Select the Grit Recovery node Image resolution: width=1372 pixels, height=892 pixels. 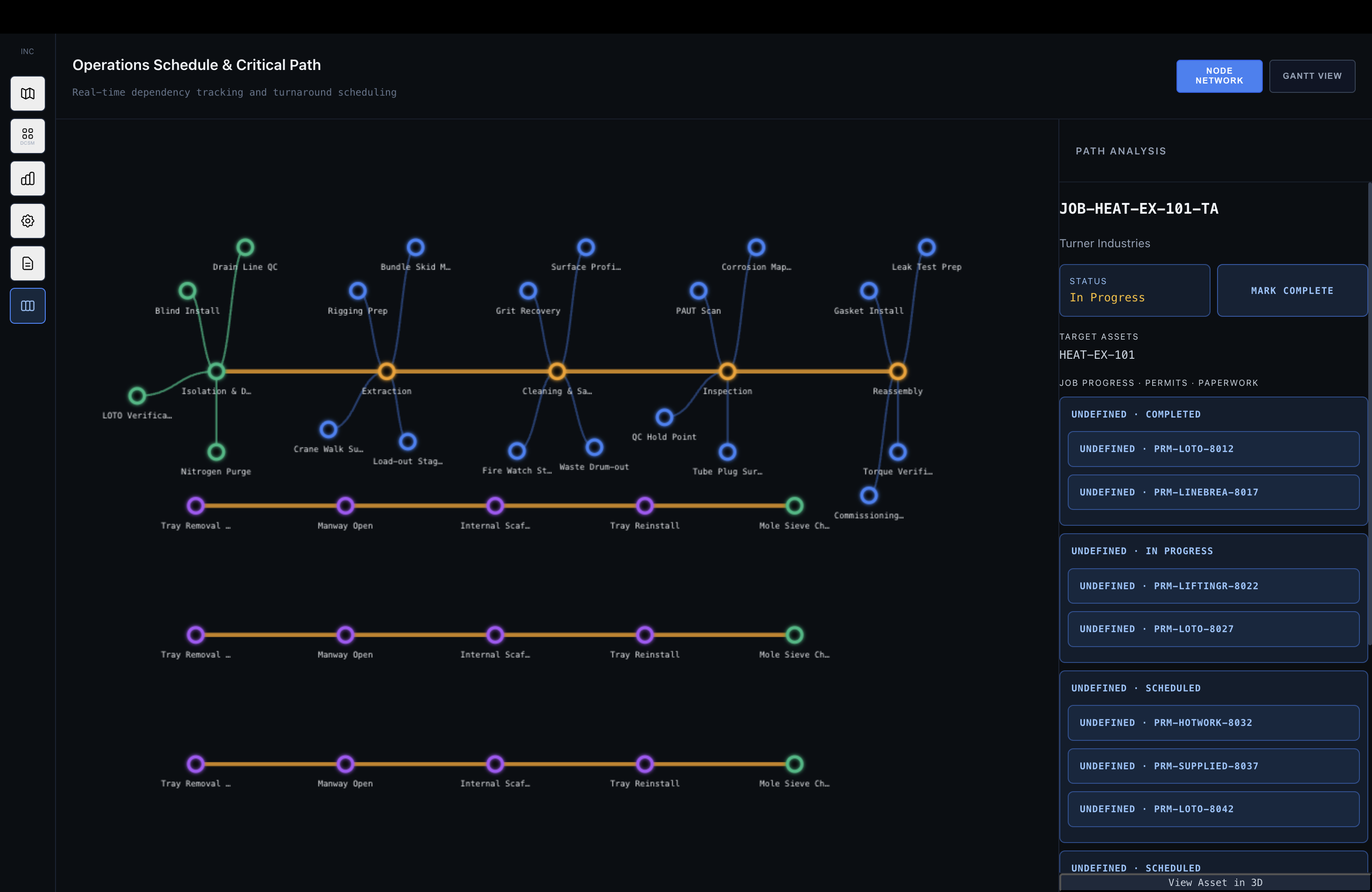point(528,291)
